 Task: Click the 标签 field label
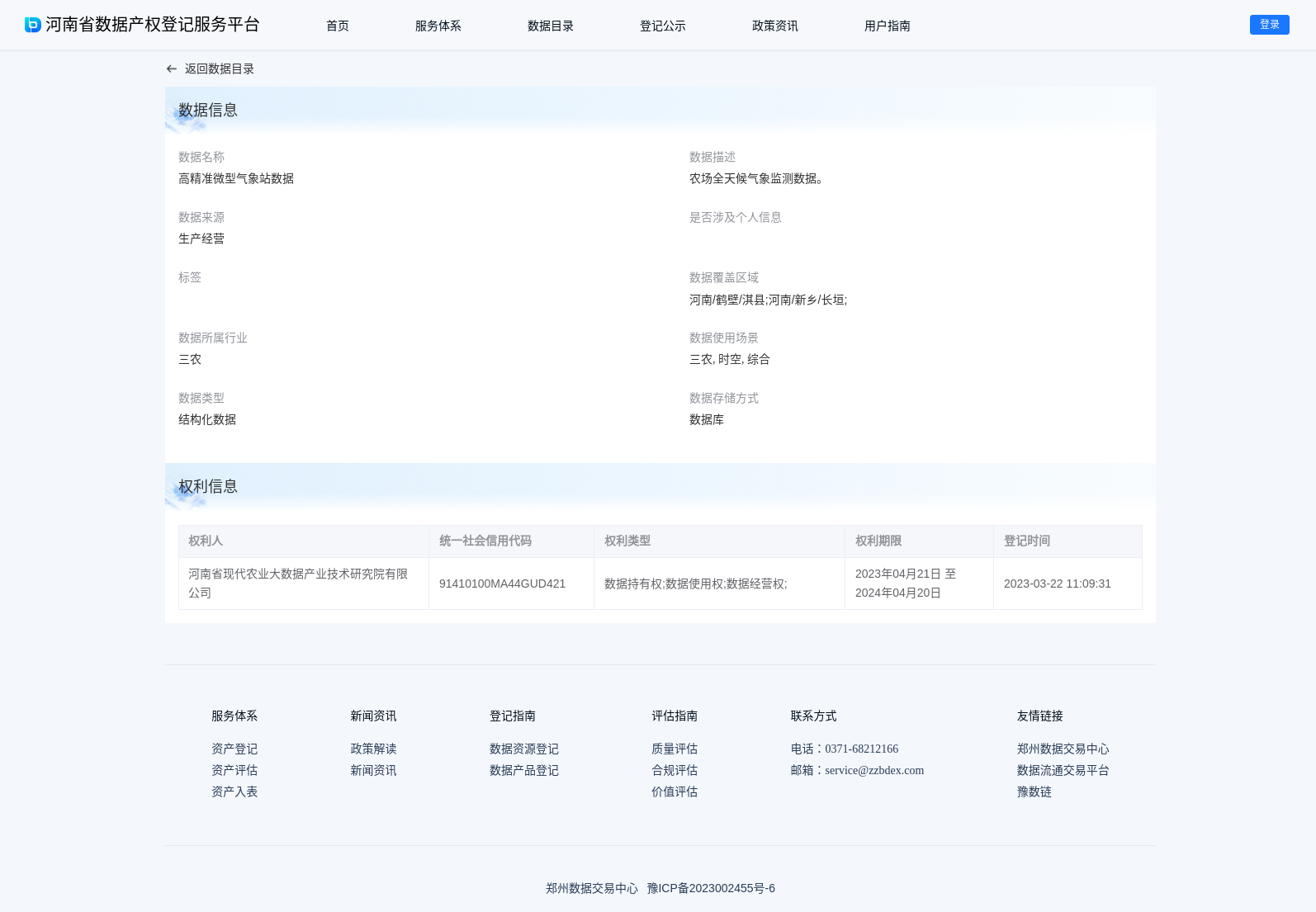[x=190, y=277]
